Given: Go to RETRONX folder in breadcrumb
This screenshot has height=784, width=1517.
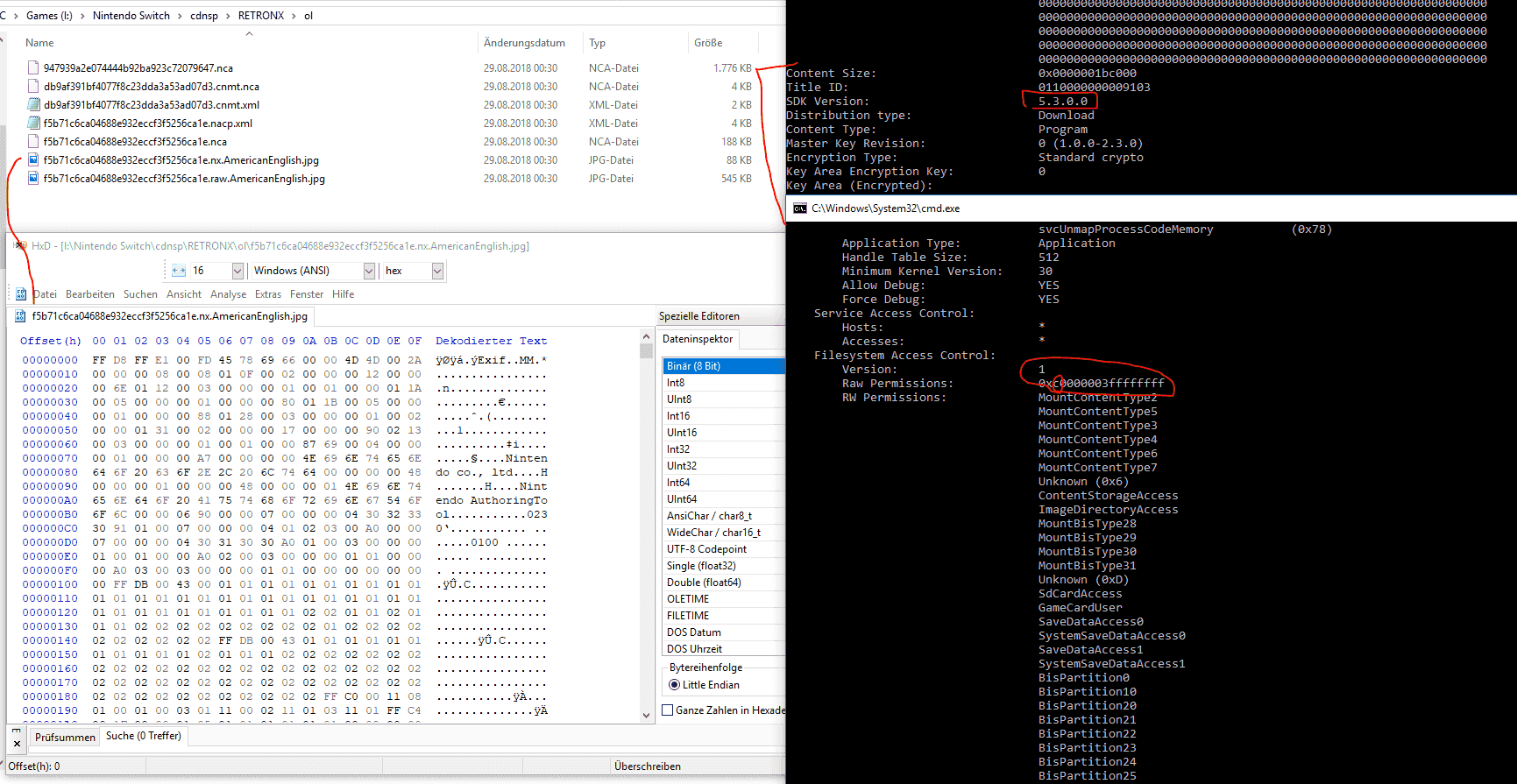Looking at the screenshot, I should coord(261,15).
